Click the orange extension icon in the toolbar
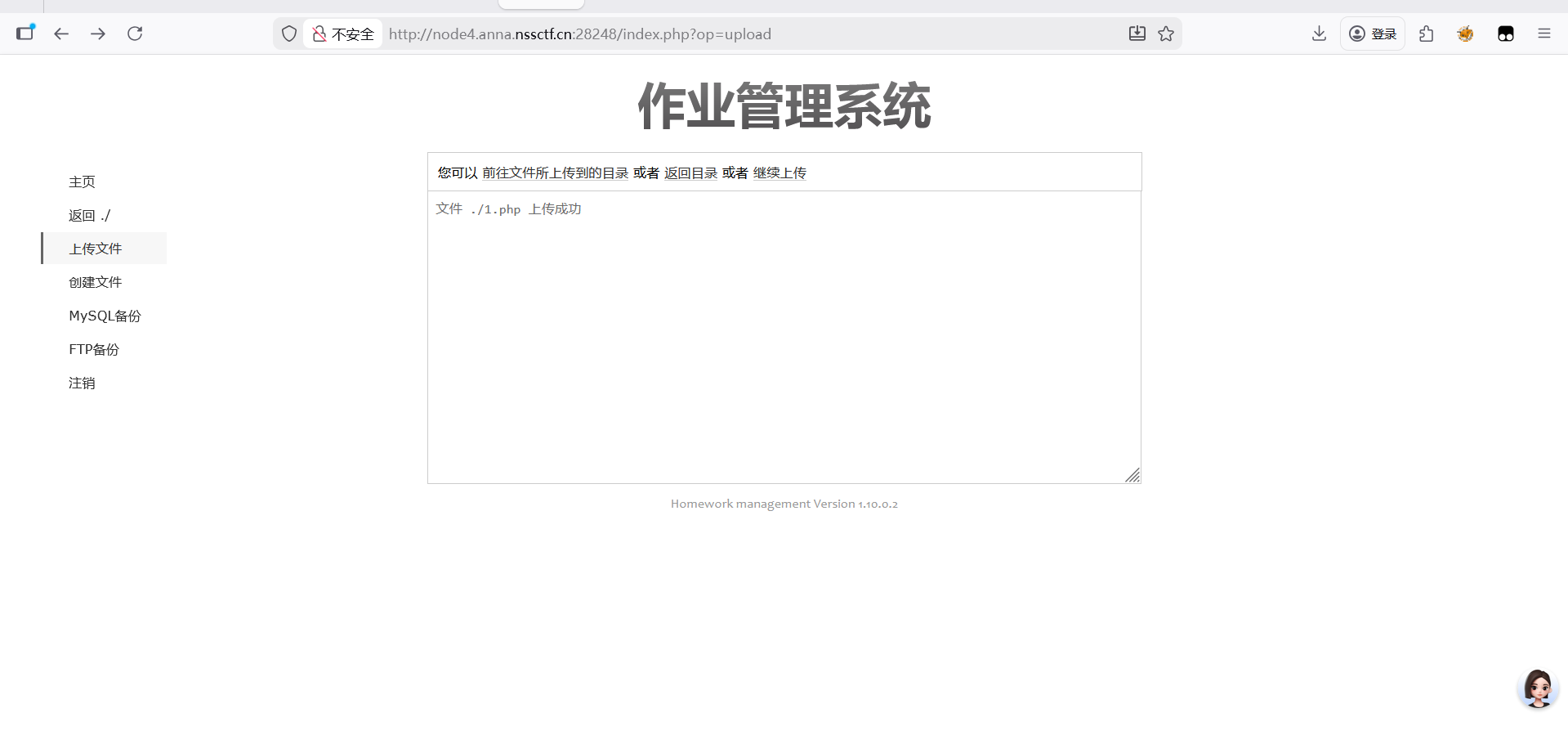 click(x=1465, y=34)
